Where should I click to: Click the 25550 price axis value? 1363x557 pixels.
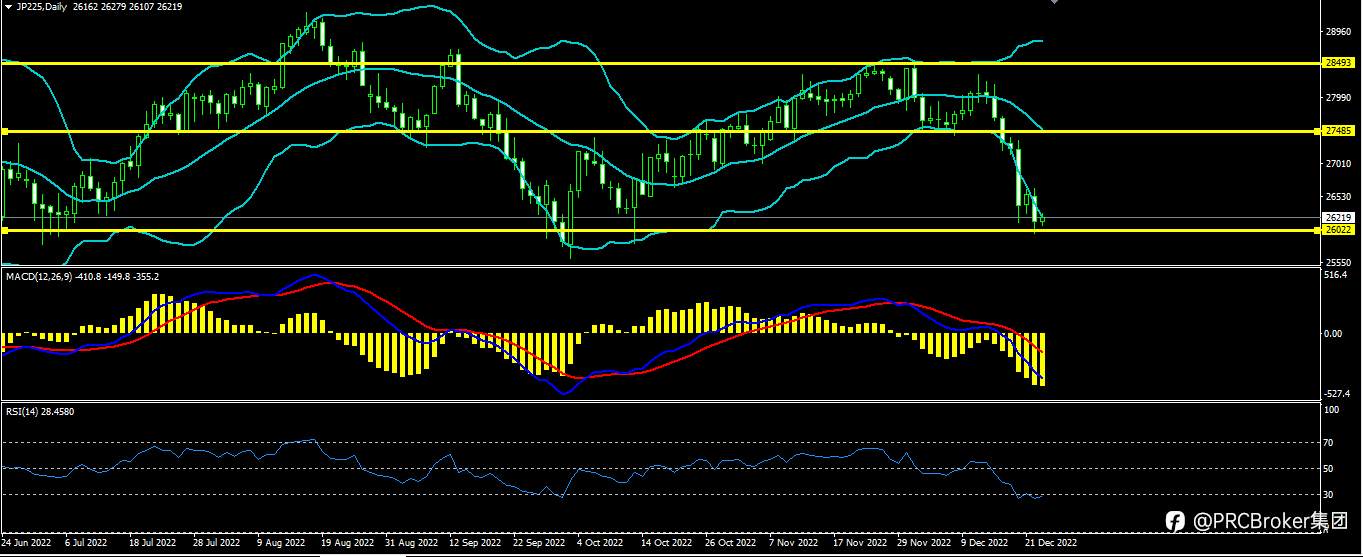coord(1338,262)
